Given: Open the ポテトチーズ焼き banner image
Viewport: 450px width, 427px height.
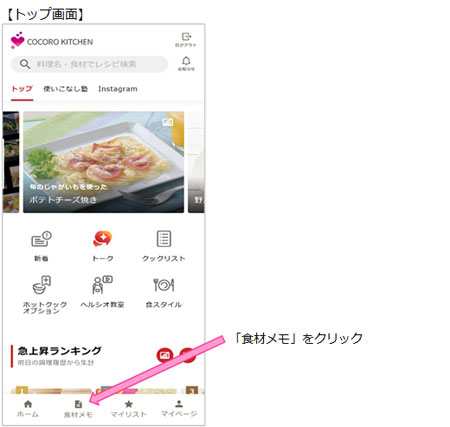Looking at the screenshot, I should (103, 162).
